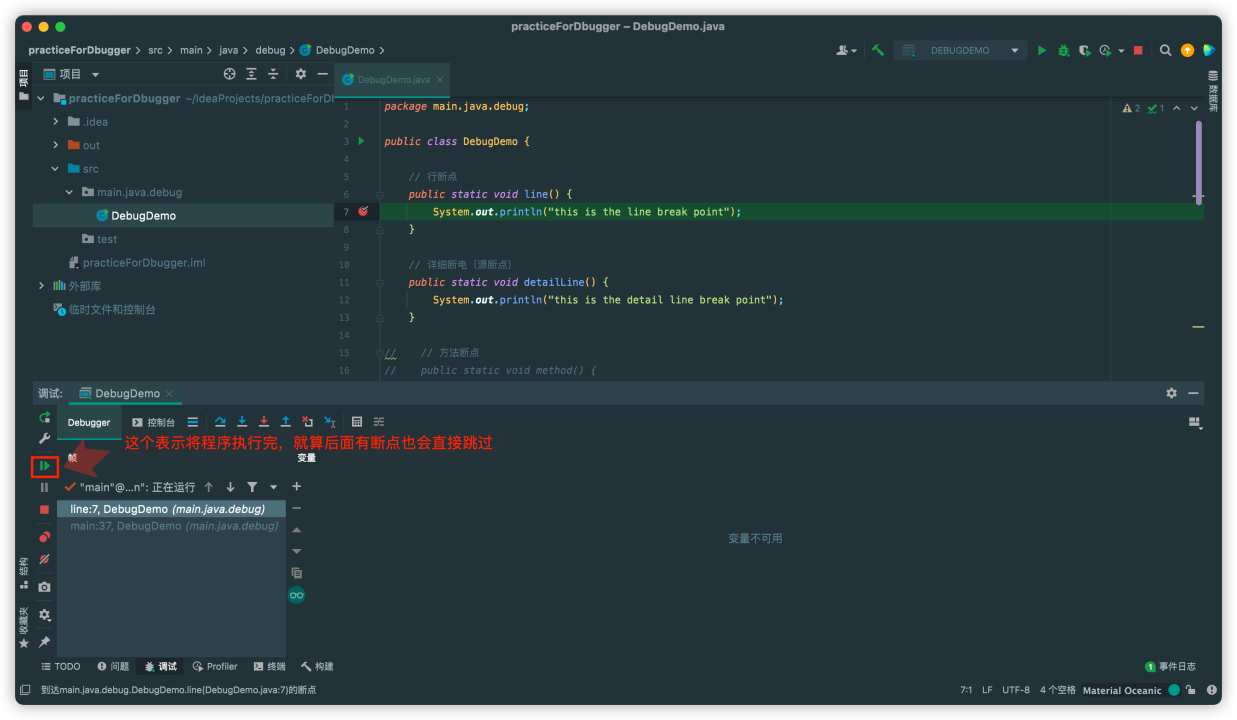
Task: Click Expand All in the project panel
Action: [251, 74]
